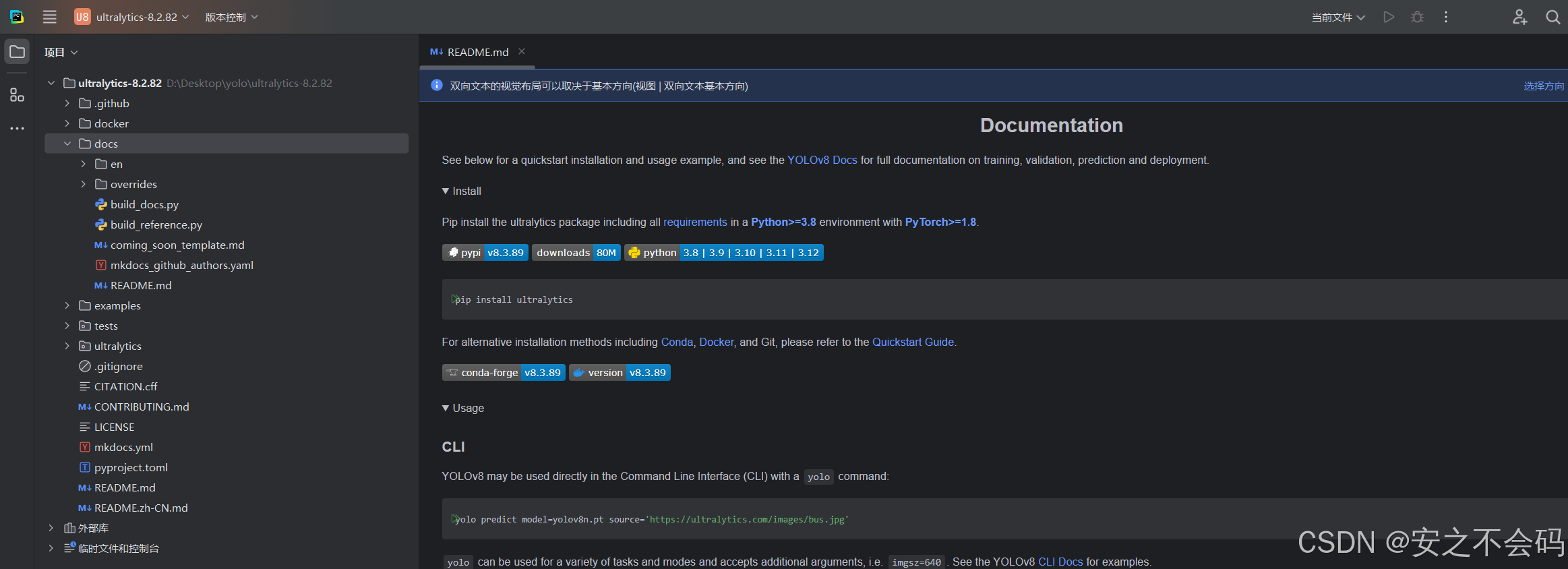Switch to the README.md editor tab
The width and height of the screenshot is (1568, 569).
[x=478, y=52]
